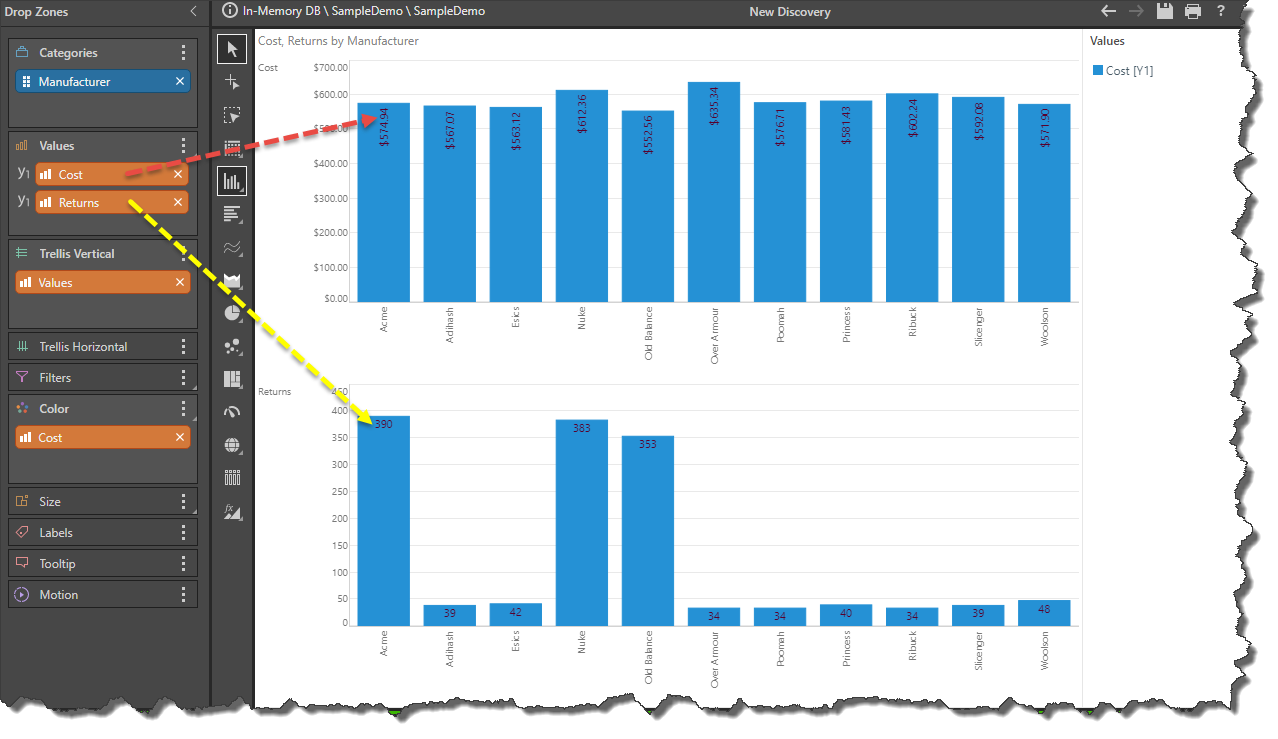Select the globe map visualization
This screenshot has height=739, width=1278.
pyautogui.click(x=232, y=445)
